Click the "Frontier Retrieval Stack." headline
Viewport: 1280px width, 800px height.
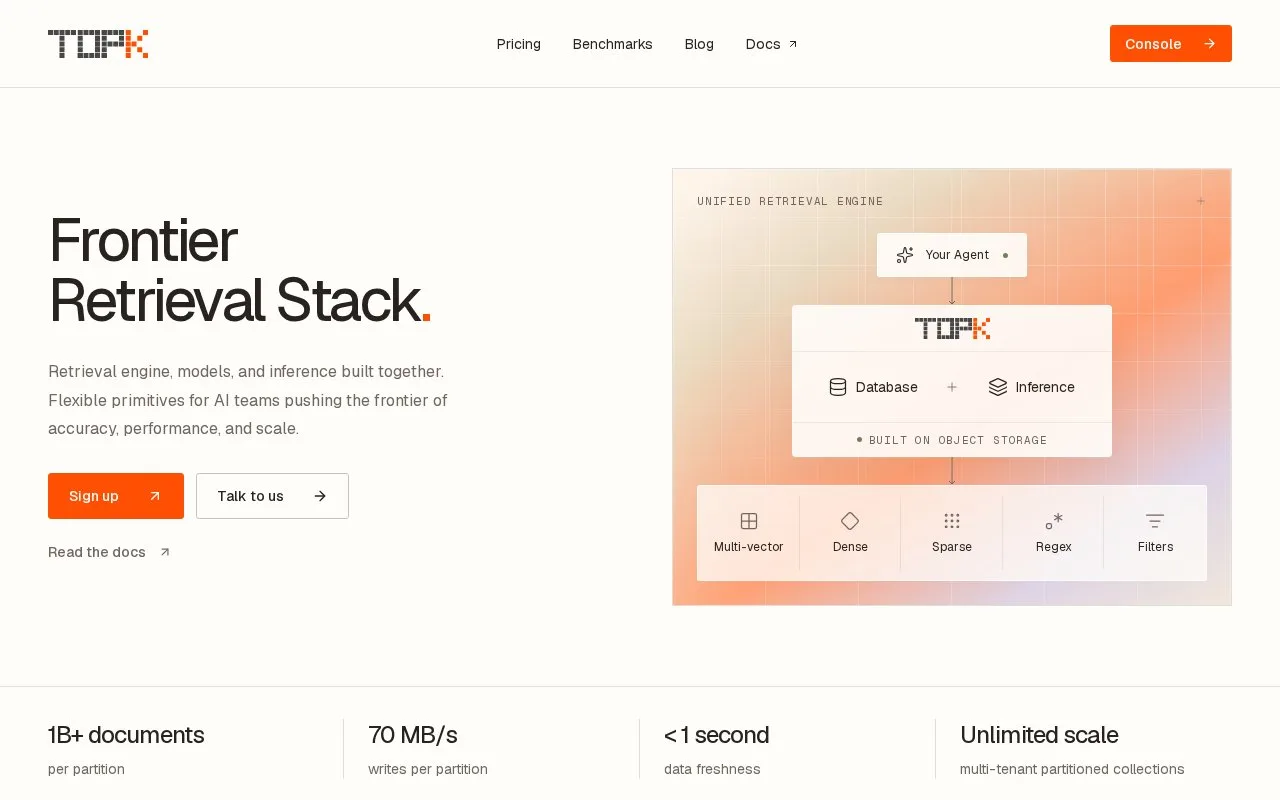tap(240, 270)
